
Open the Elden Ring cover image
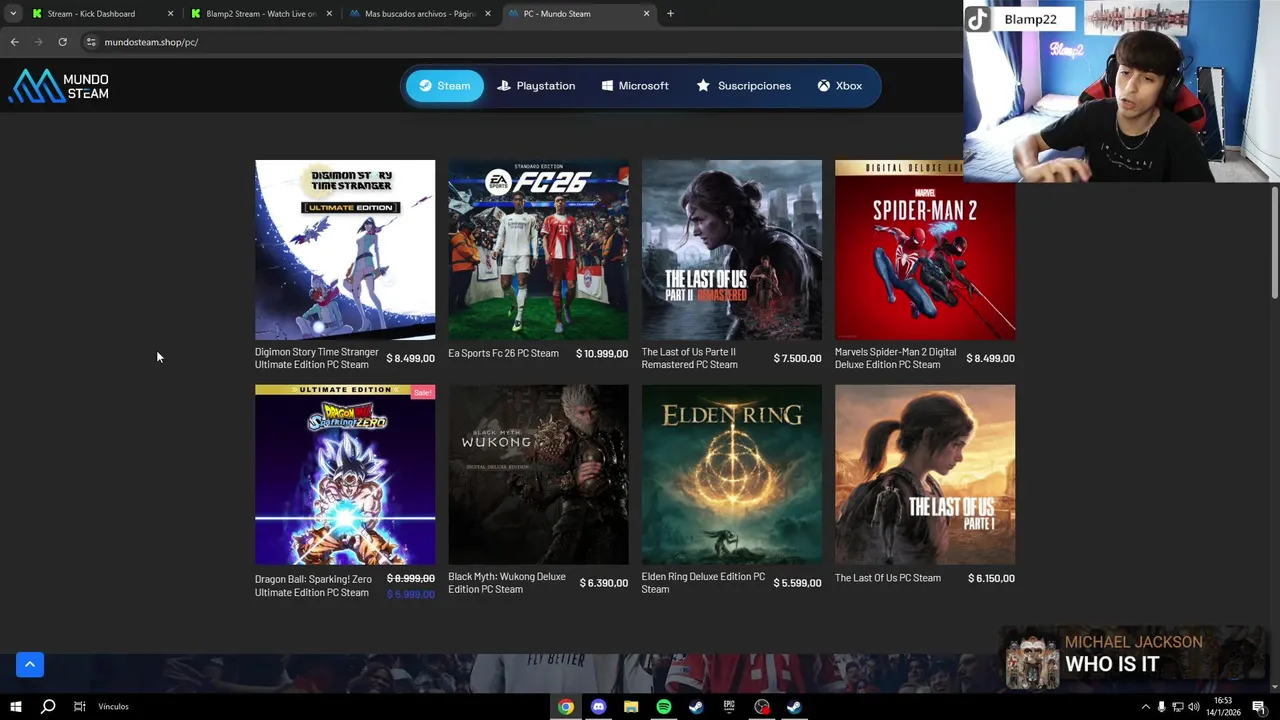(732, 475)
